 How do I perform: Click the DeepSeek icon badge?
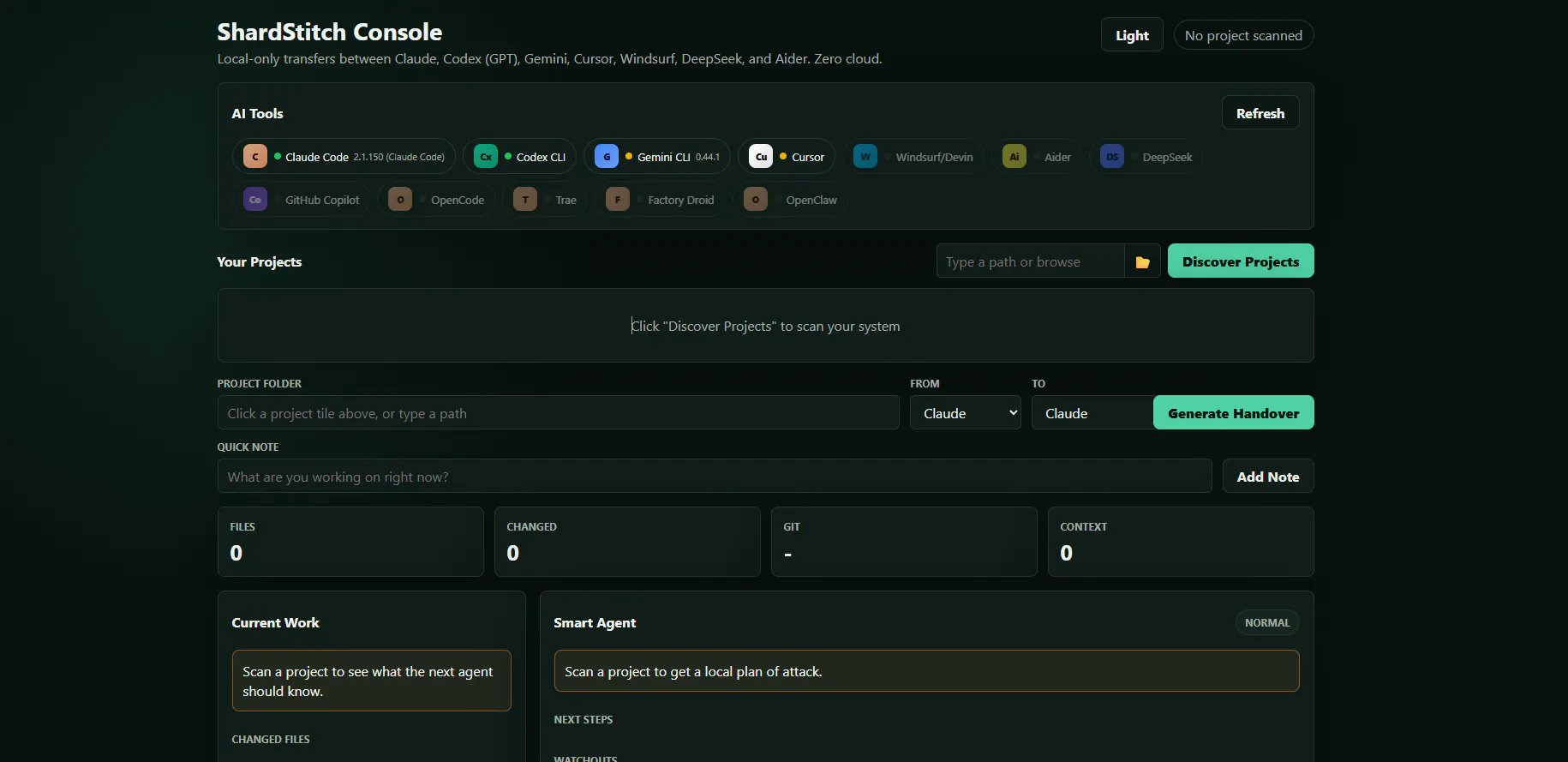coord(1112,157)
